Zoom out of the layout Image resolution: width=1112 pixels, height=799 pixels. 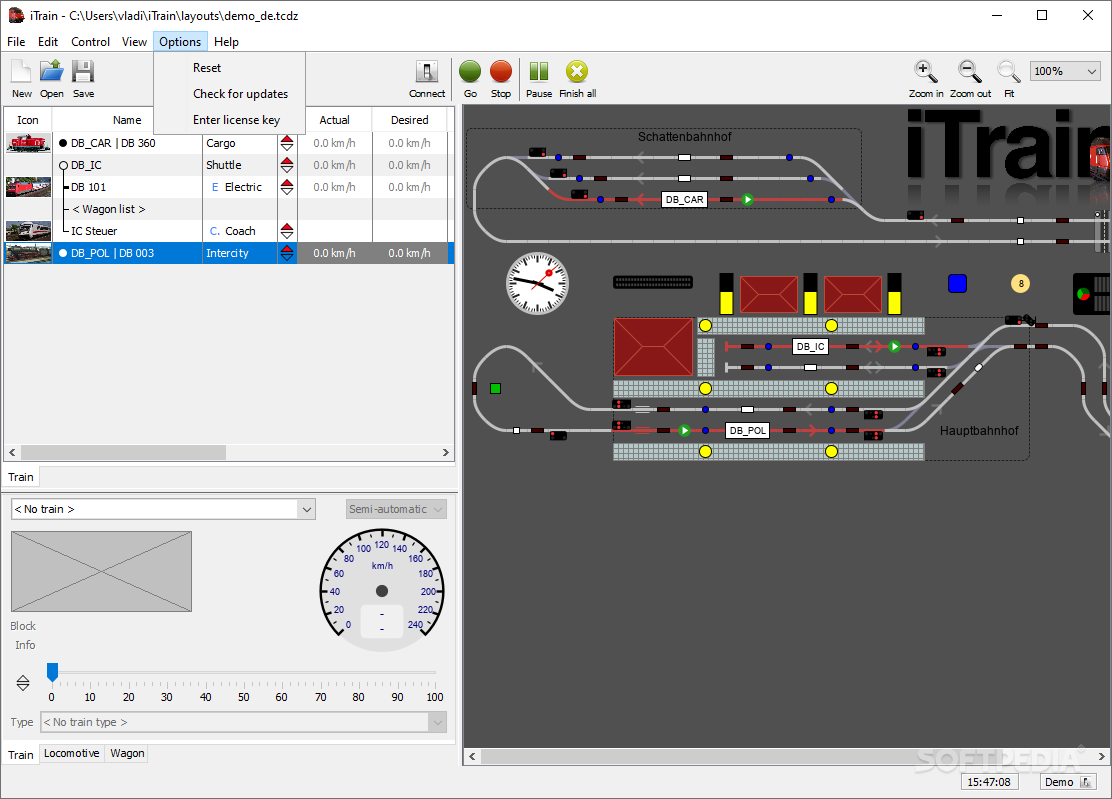970,78
